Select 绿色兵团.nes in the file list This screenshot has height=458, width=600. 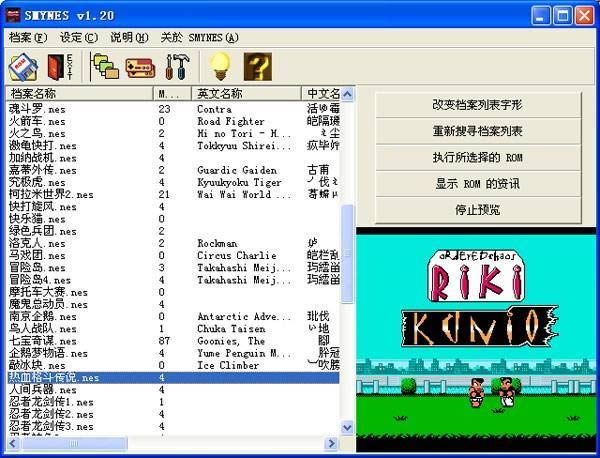tap(42, 231)
